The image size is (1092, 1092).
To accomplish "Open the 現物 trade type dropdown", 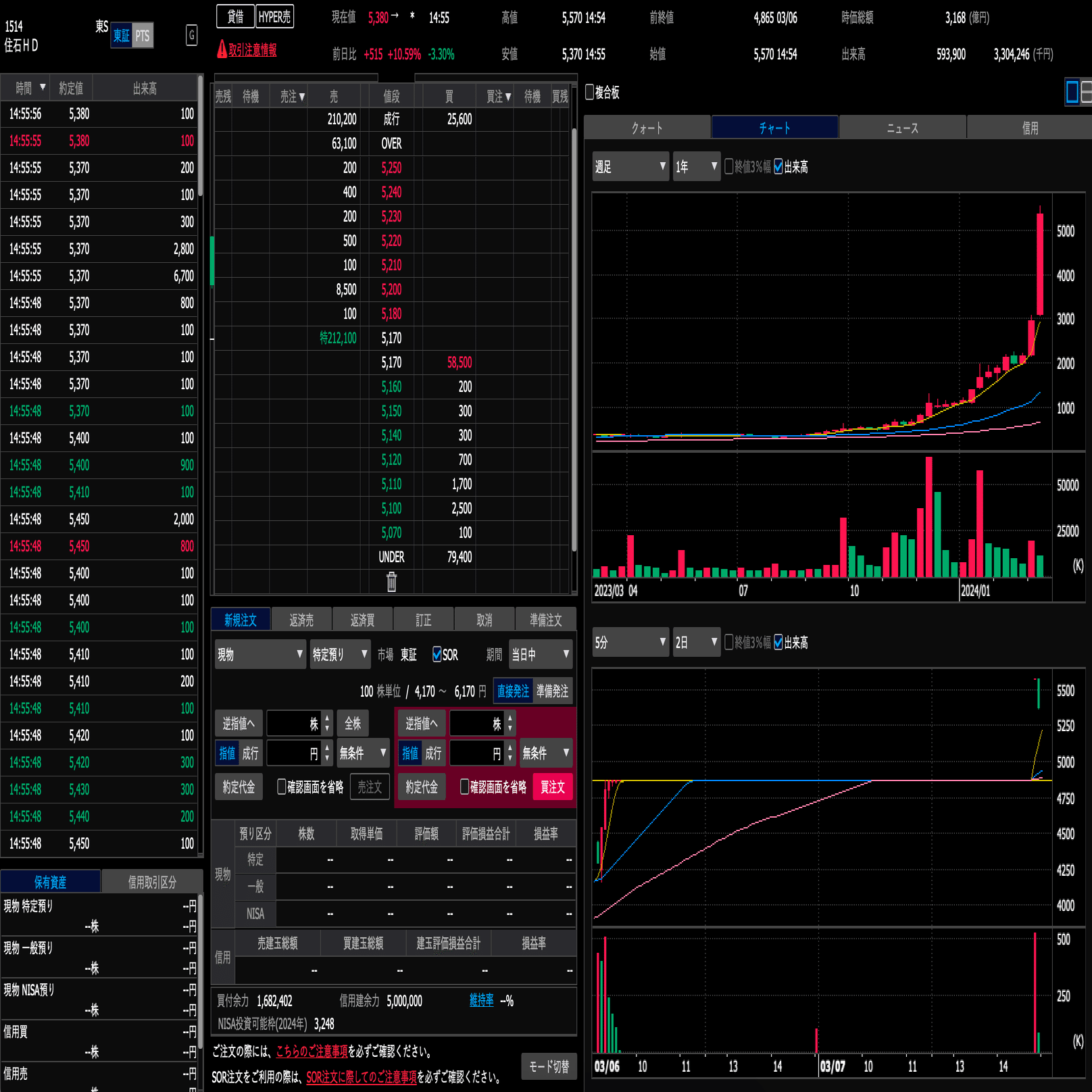I will (x=260, y=654).
